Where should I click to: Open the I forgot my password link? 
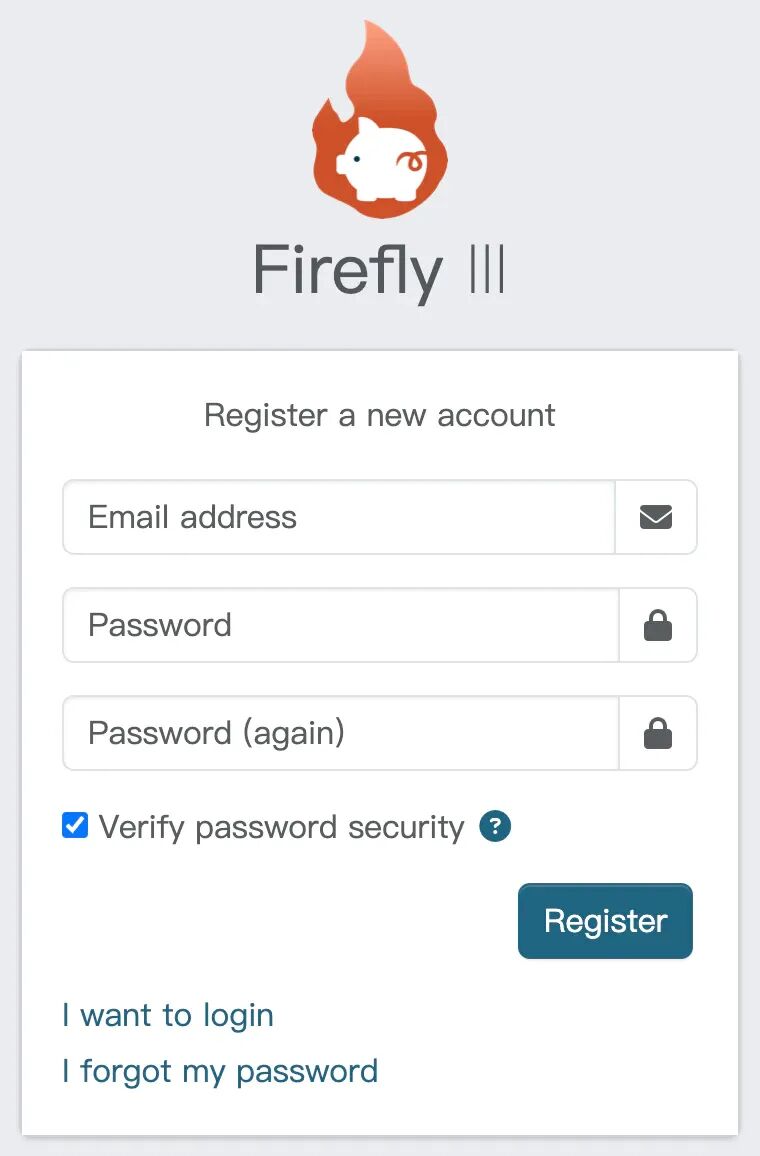point(220,1071)
